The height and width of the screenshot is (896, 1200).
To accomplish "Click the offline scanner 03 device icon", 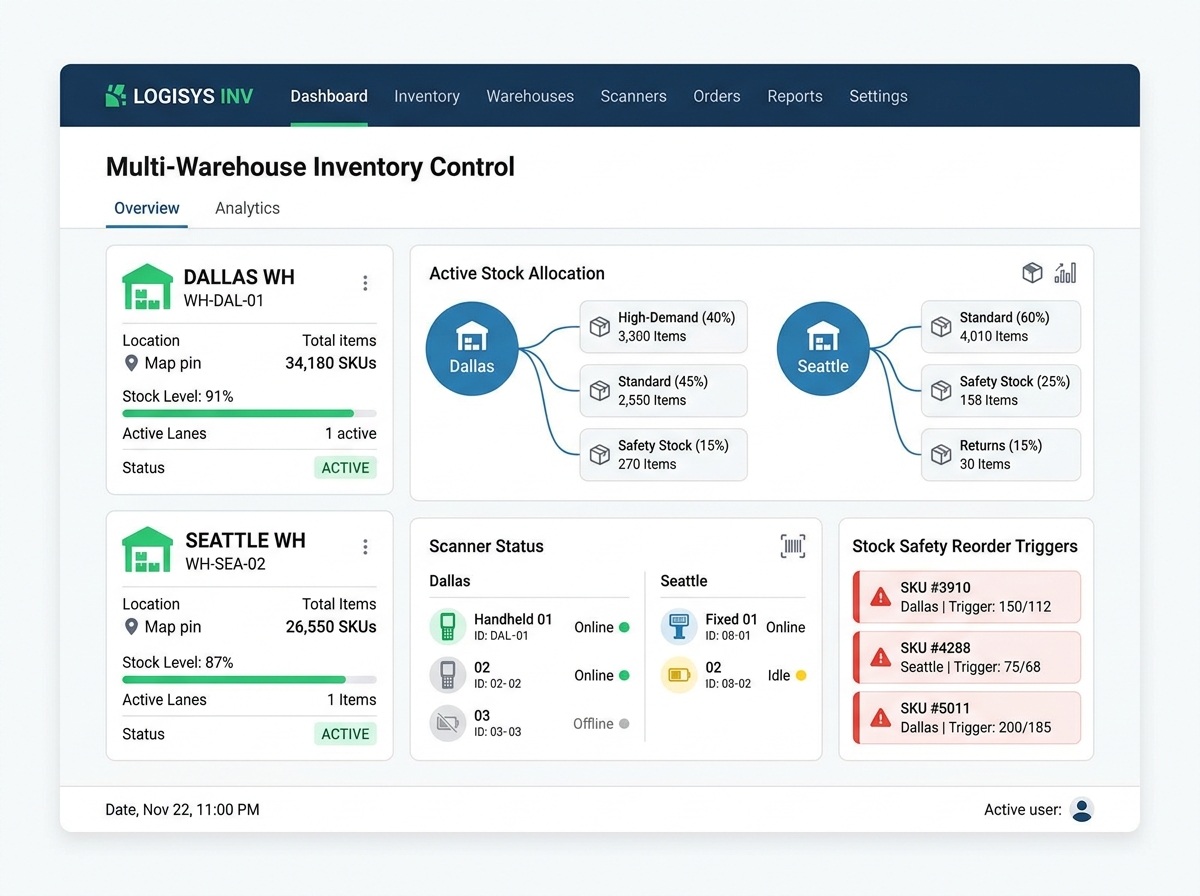I will coord(448,723).
